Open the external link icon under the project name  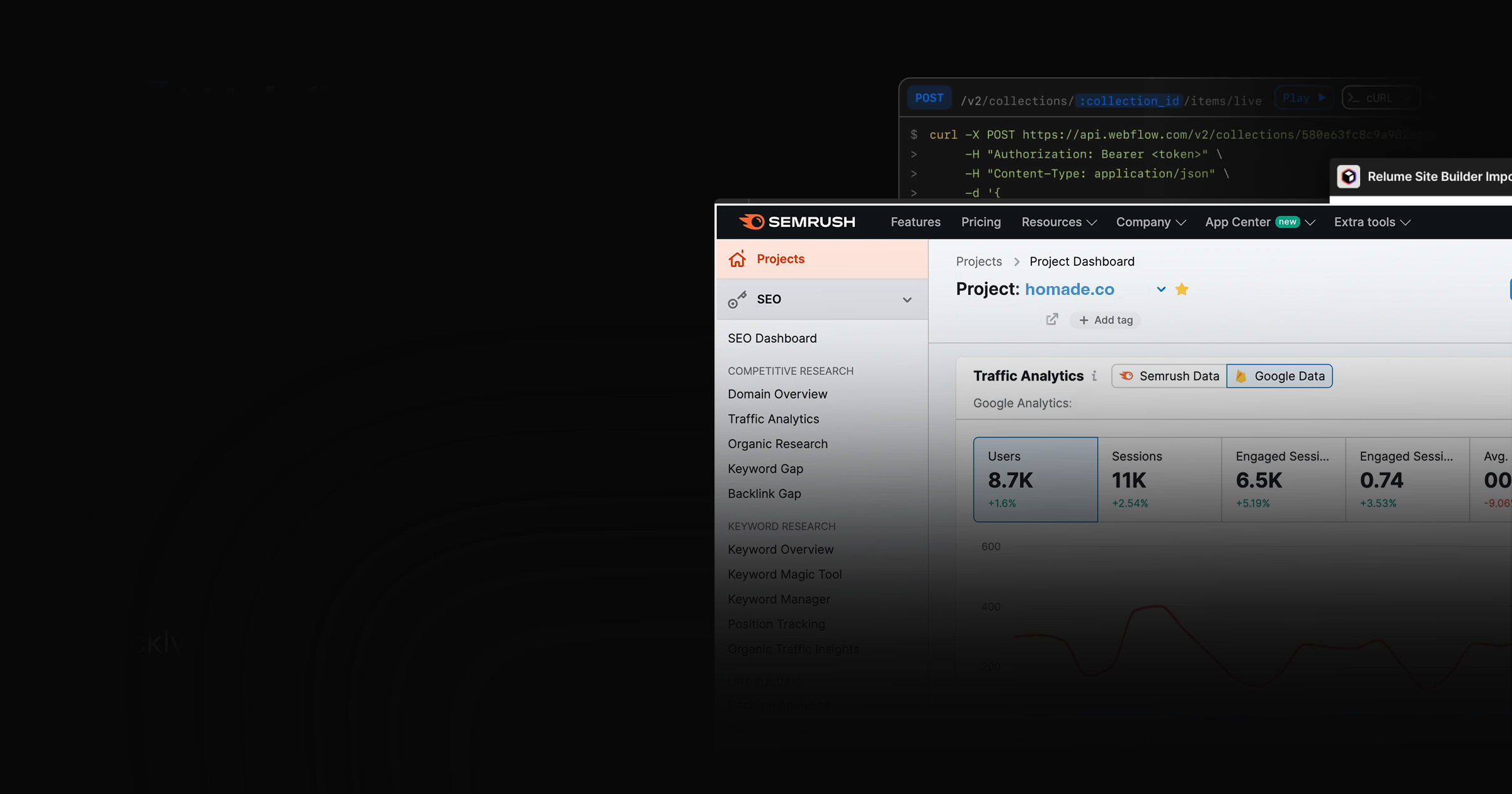coord(1052,319)
